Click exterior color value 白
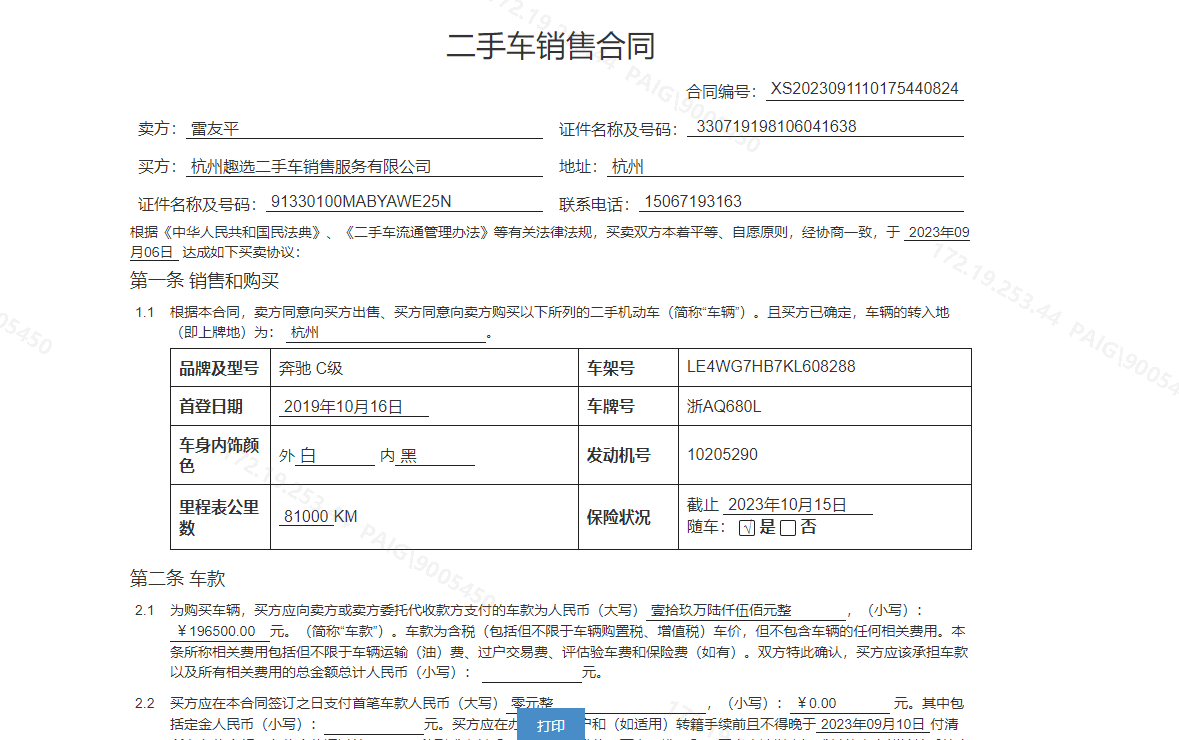 pos(308,456)
